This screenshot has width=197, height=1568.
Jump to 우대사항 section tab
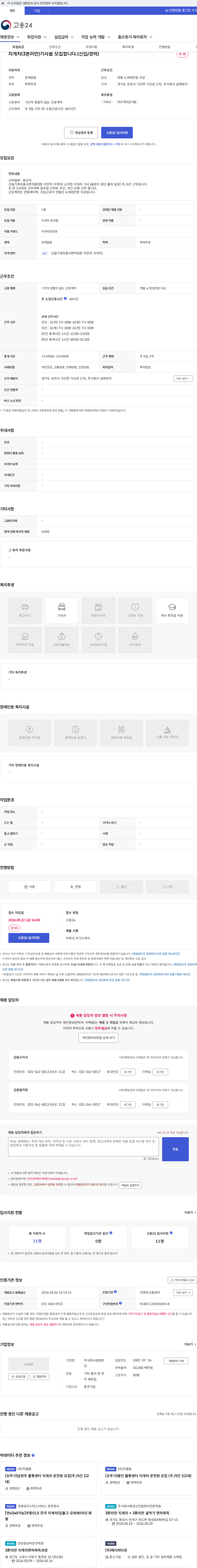[x=91, y=47]
